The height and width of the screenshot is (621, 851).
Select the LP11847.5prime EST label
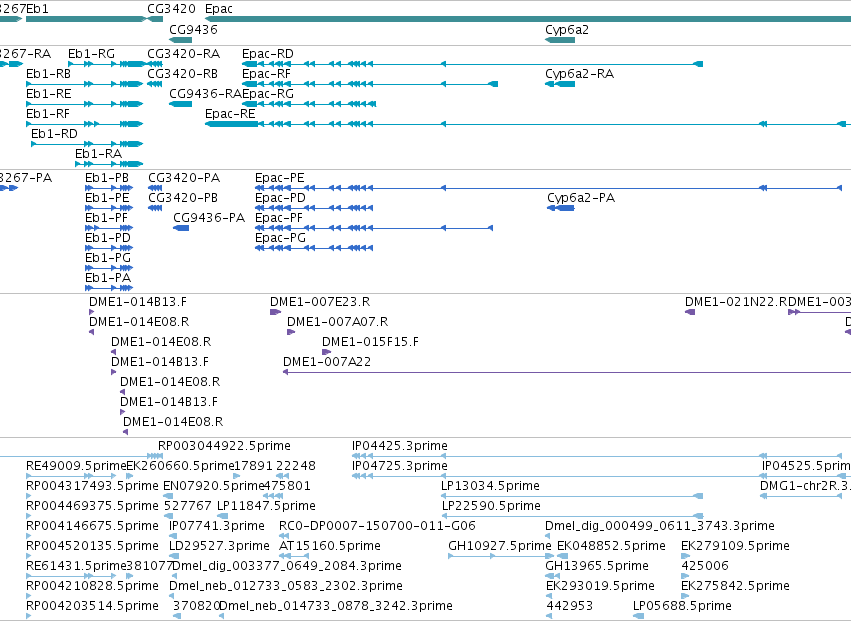266,506
